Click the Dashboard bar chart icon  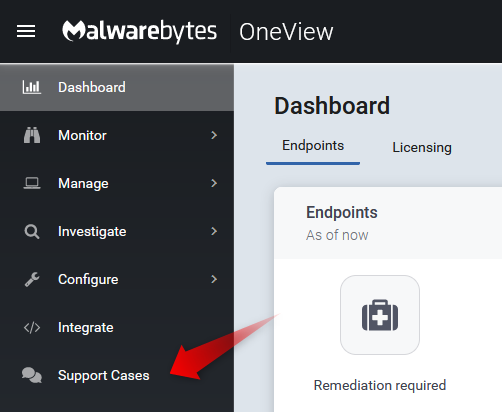(32, 87)
